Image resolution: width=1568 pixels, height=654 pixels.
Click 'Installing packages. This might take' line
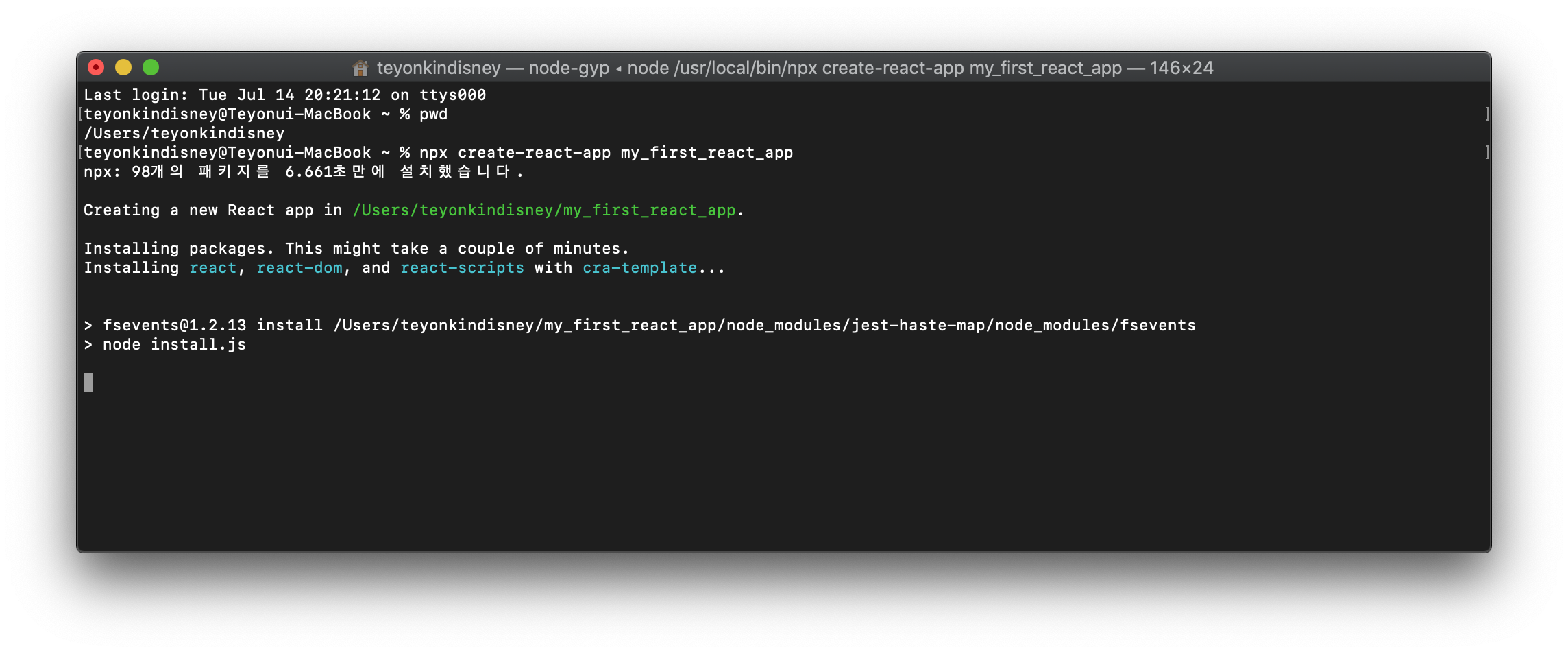point(356,249)
